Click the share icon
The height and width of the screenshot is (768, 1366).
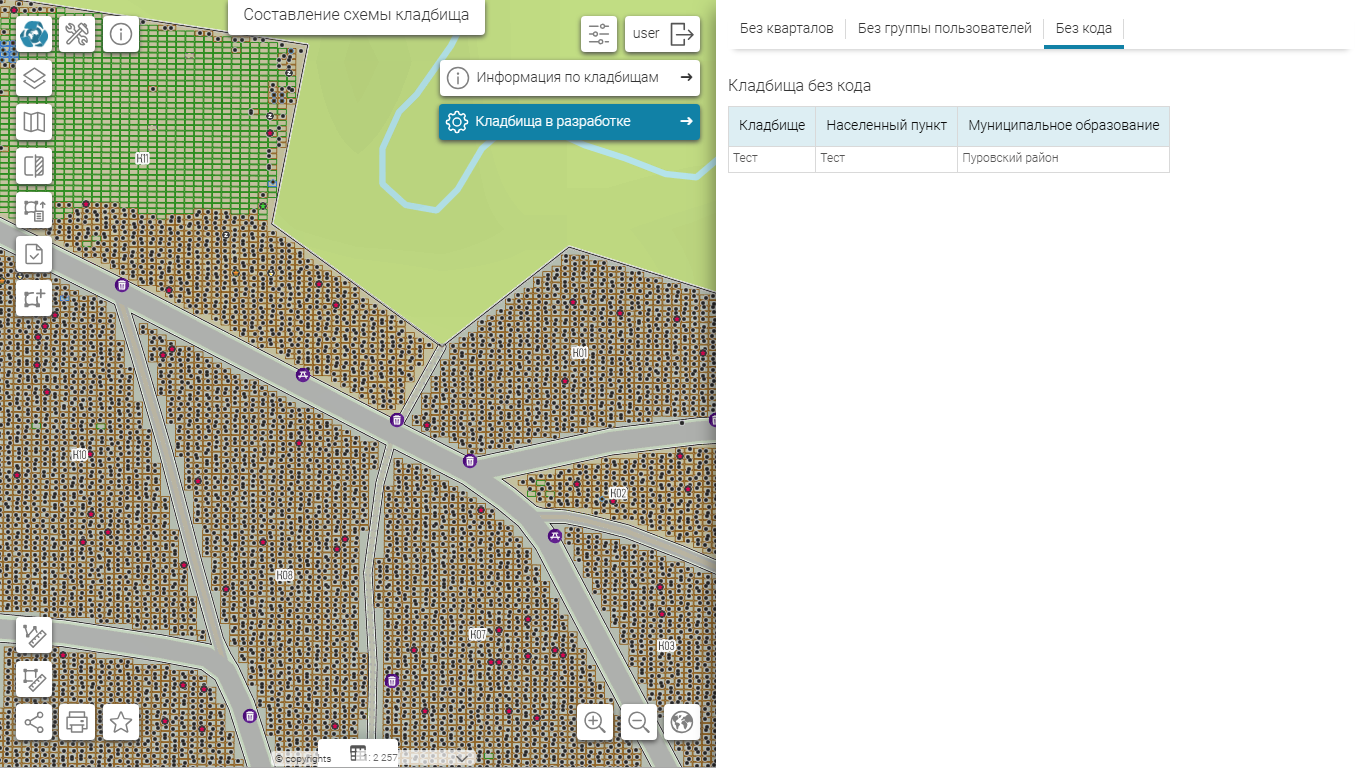tap(34, 722)
